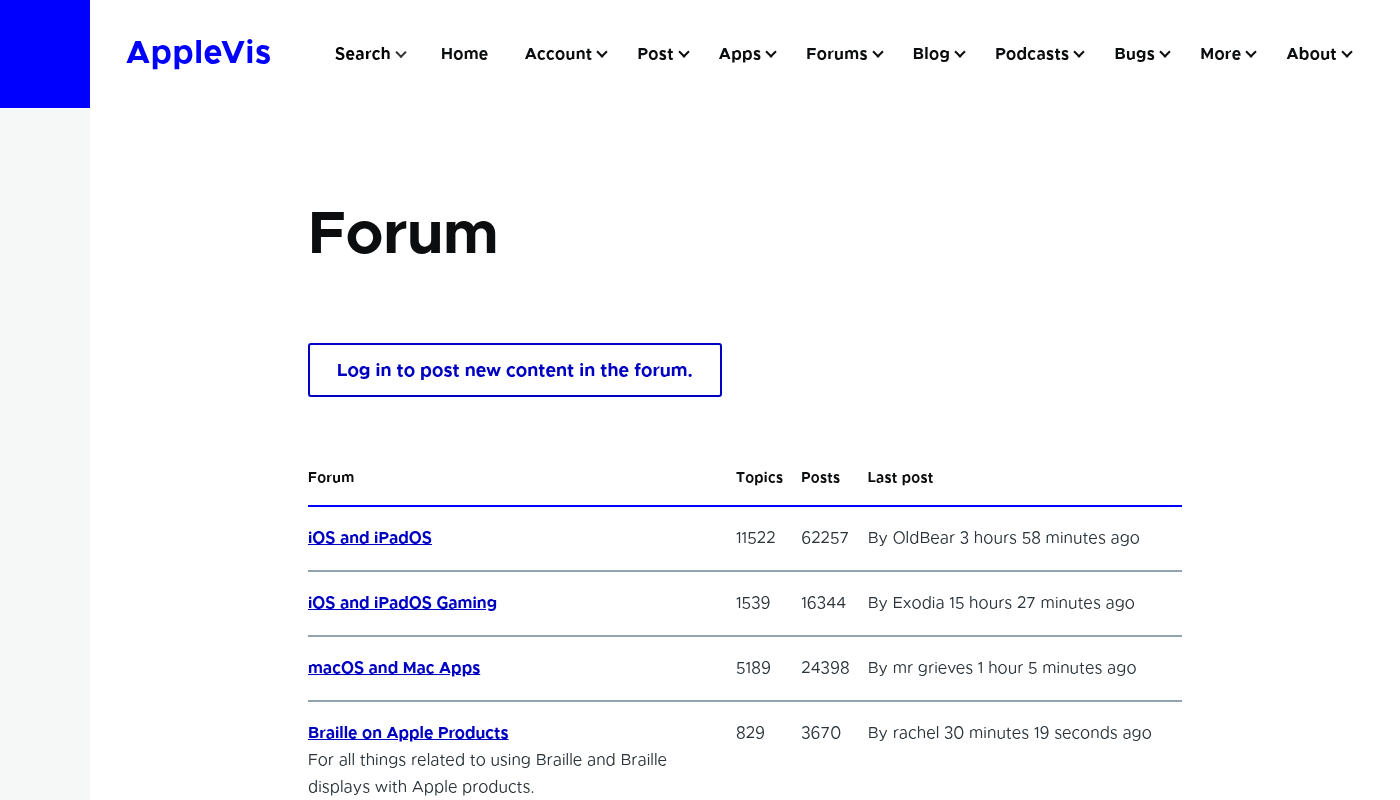Image resolution: width=1400 pixels, height=800 pixels.
Task: Go to the Home page
Action: click(464, 54)
